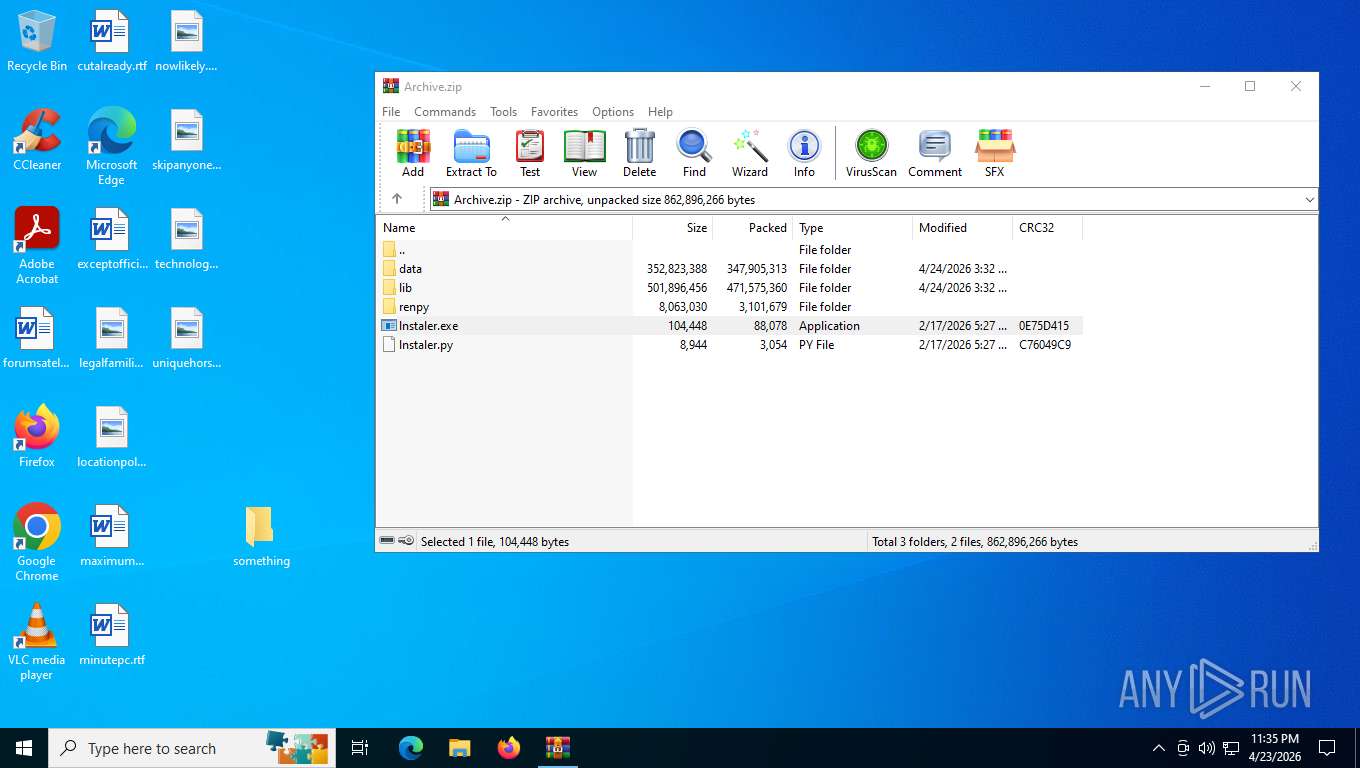
Task: Open the Commands menu
Action: pyautogui.click(x=445, y=112)
